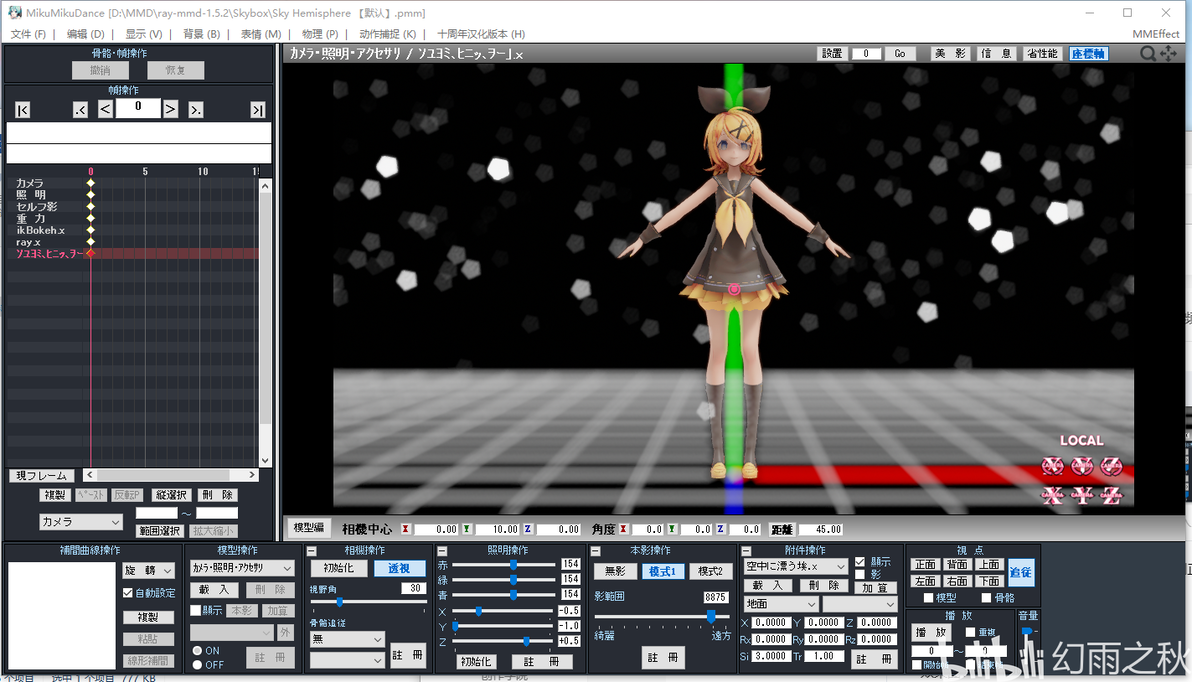Jump to last frame arrow icon
The height and width of the screenshot is (682, 1192).
click(258, 110)
